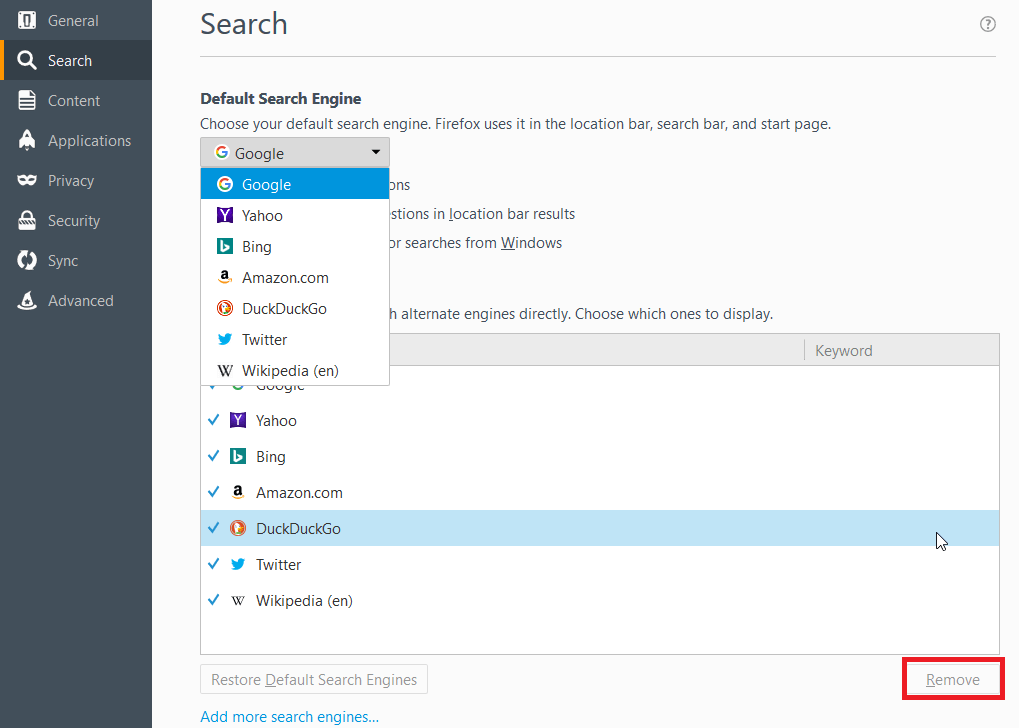Click the Advanced wizard hat icon
Image resolution: width=1019 pixels, height=728 pixels.
point(27,300)
